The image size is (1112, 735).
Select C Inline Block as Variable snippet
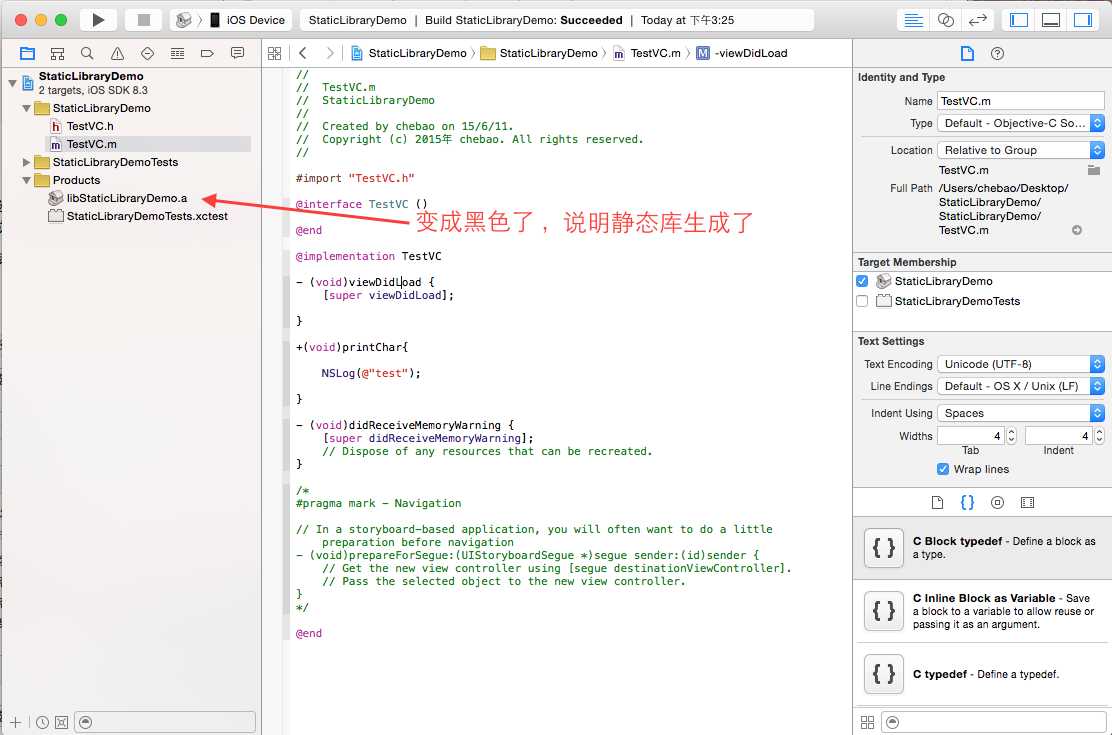[983, 612]
